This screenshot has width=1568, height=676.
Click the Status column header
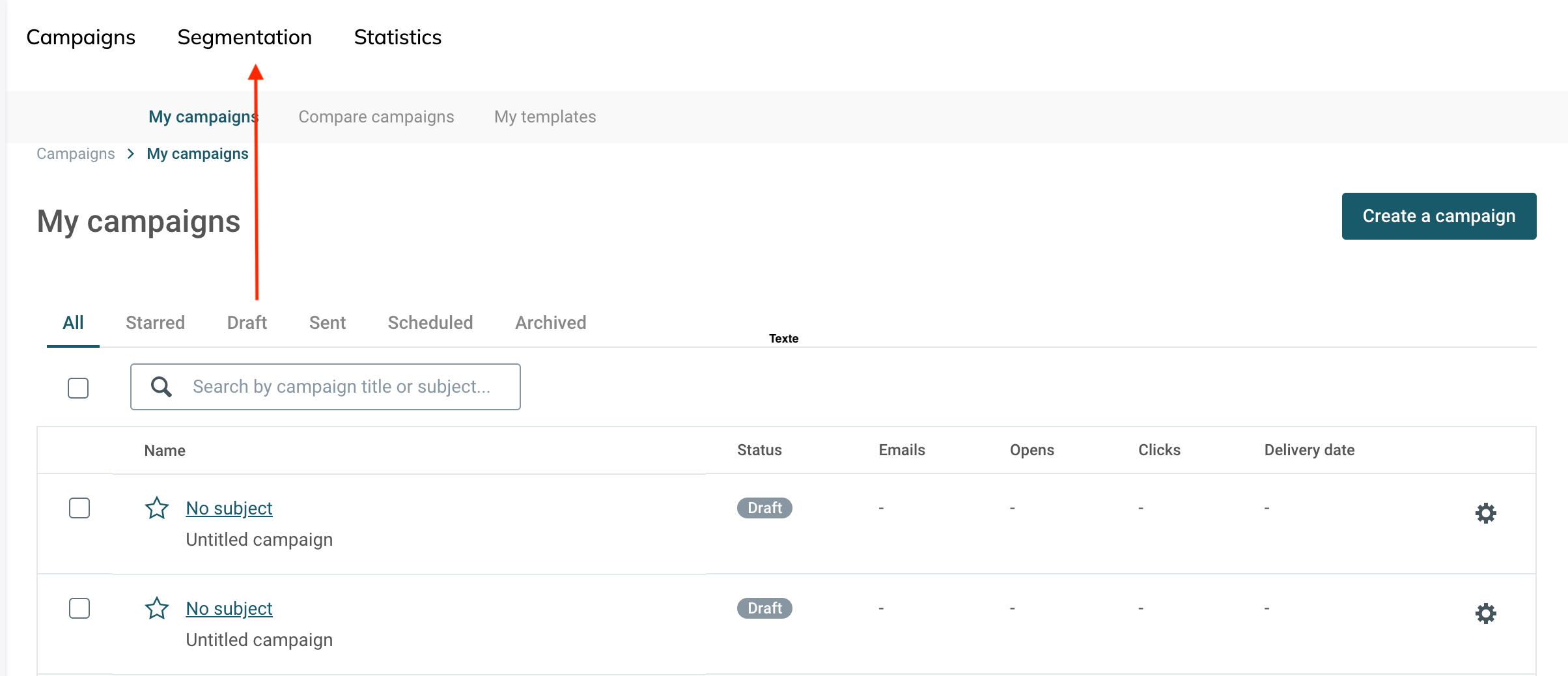tap(759, 450)
